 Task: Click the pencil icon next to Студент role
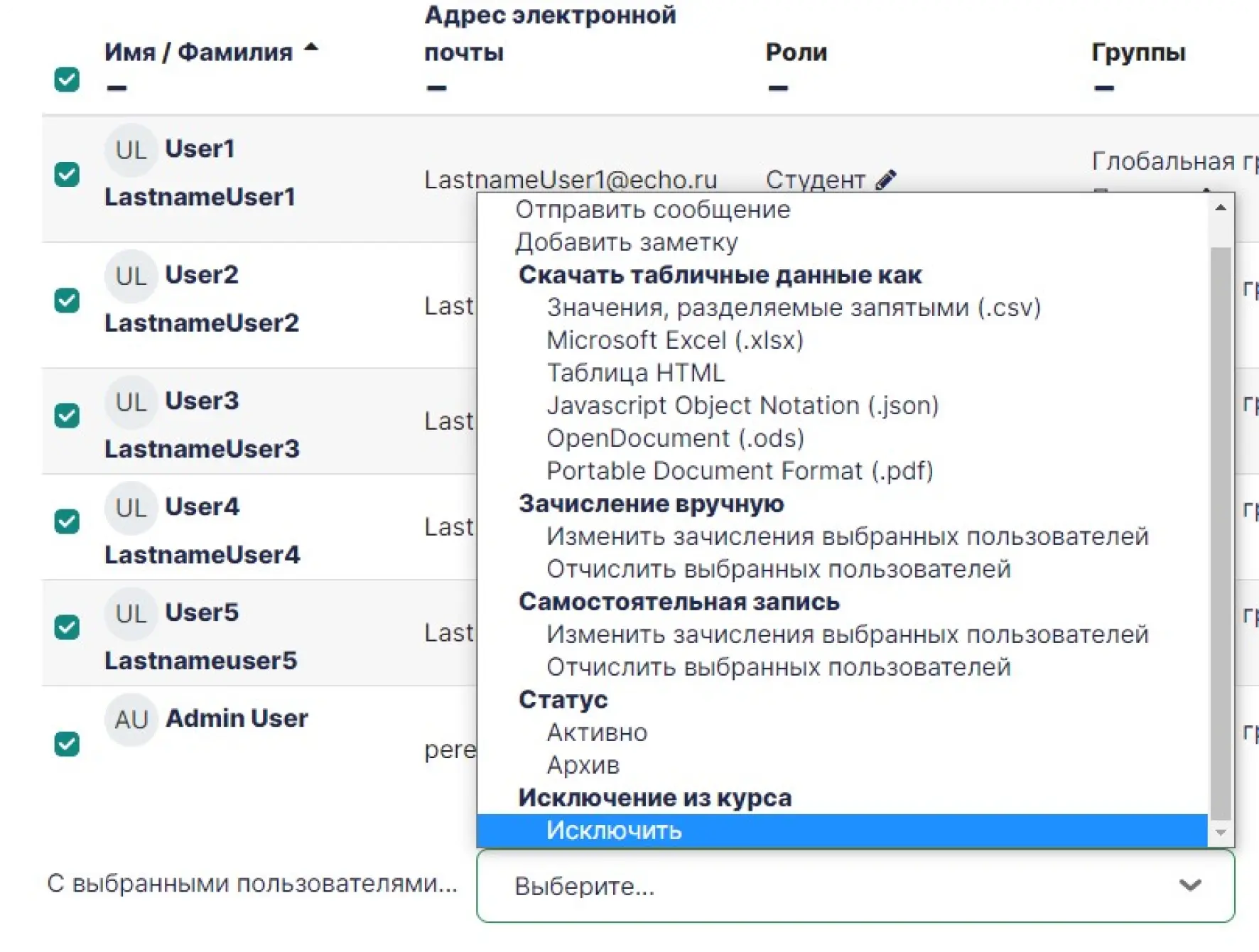886,180
